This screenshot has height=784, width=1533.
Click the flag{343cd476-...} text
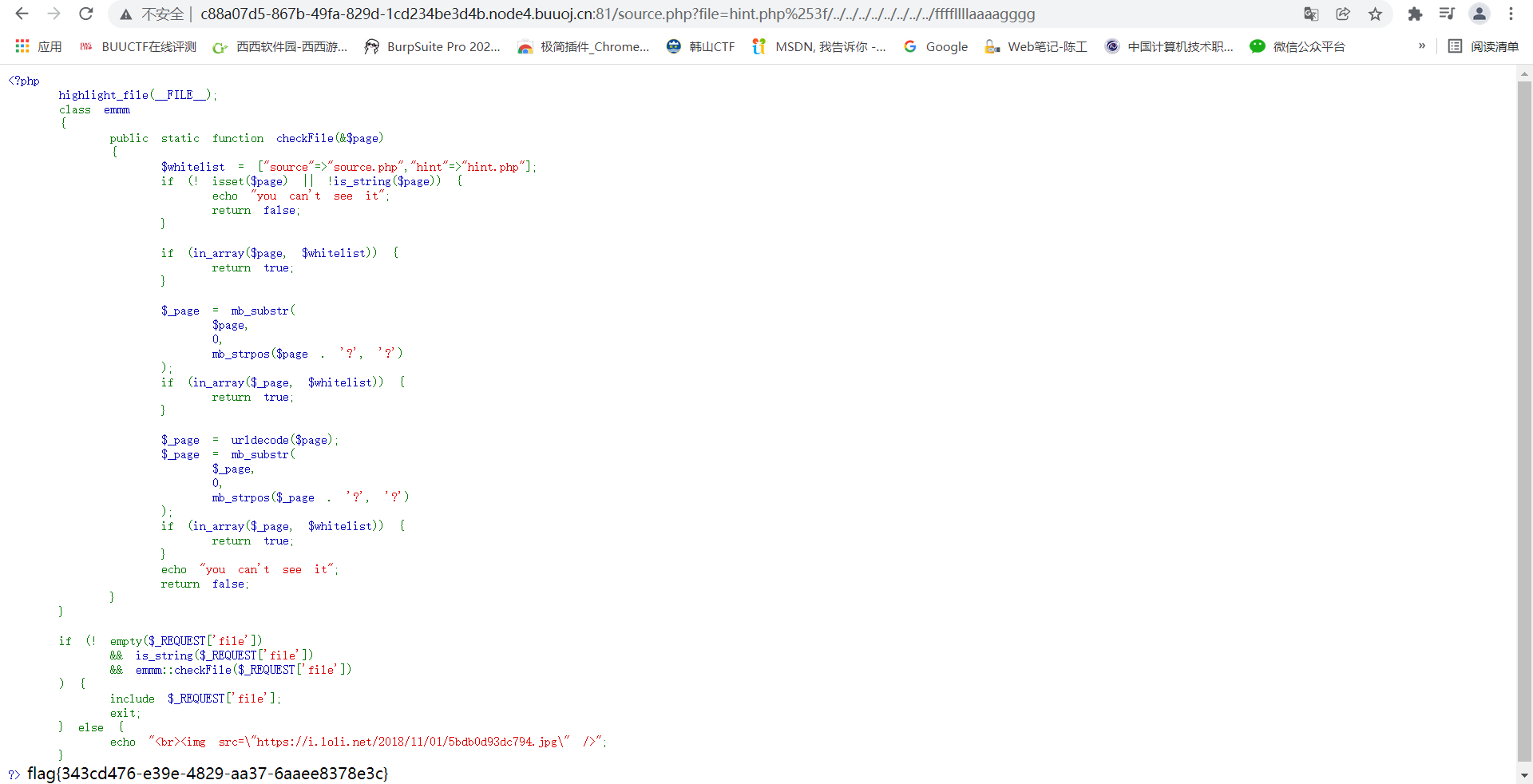coord(208,773)
